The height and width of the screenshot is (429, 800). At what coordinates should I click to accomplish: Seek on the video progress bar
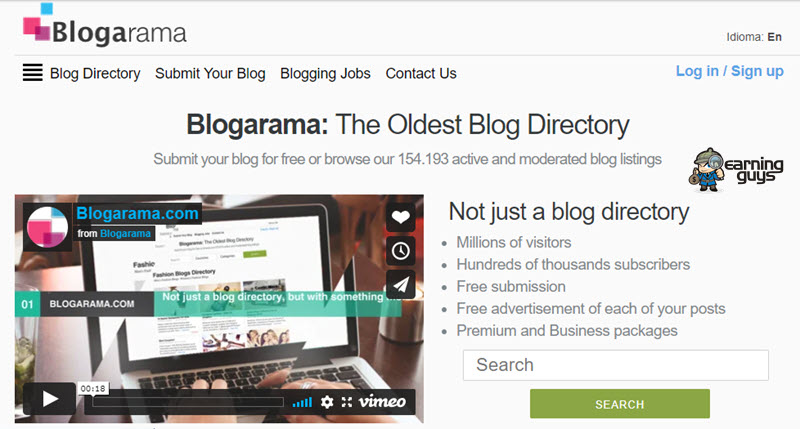pos(188,402)
